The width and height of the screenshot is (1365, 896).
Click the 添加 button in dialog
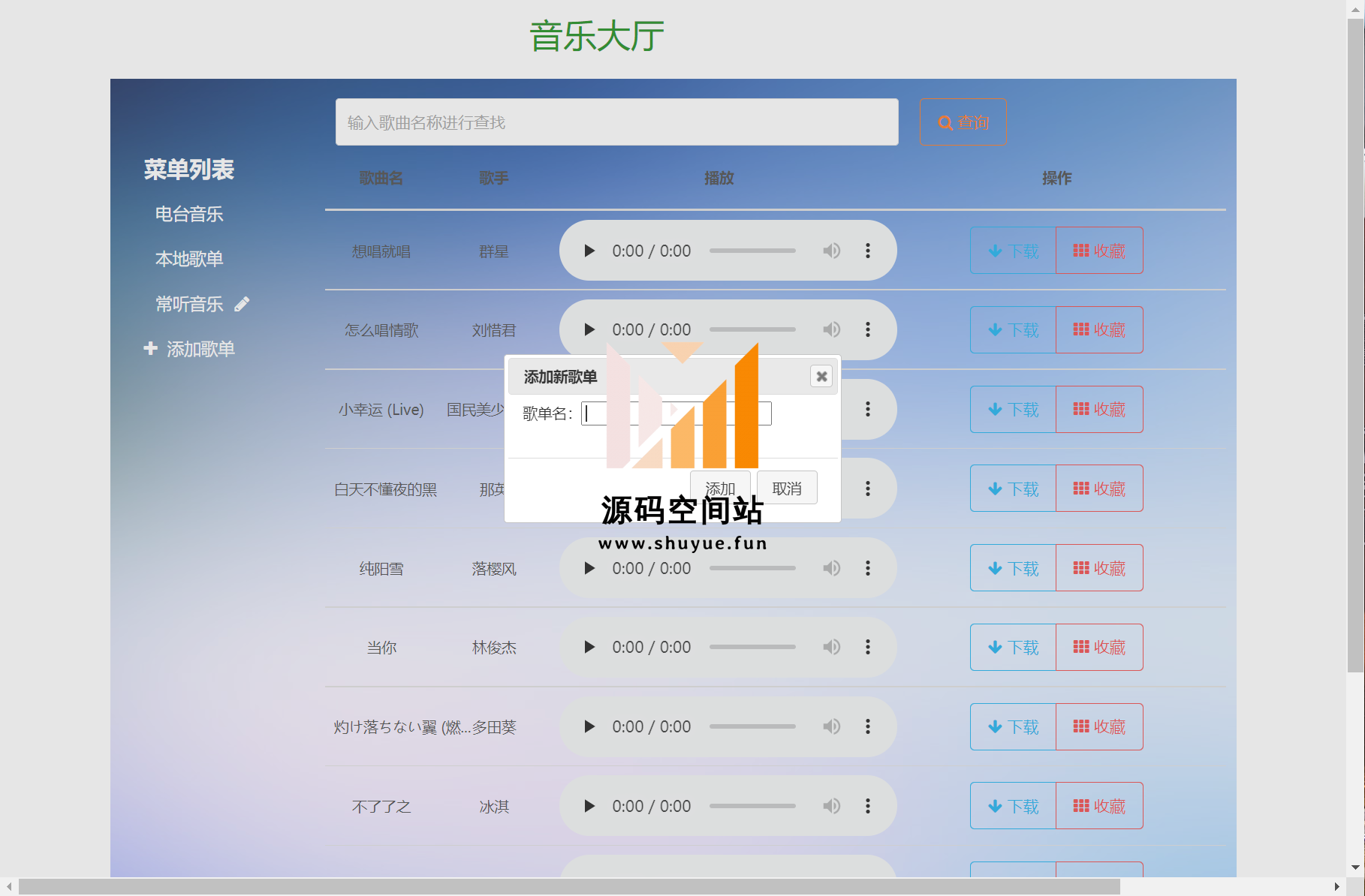[720, 489]
